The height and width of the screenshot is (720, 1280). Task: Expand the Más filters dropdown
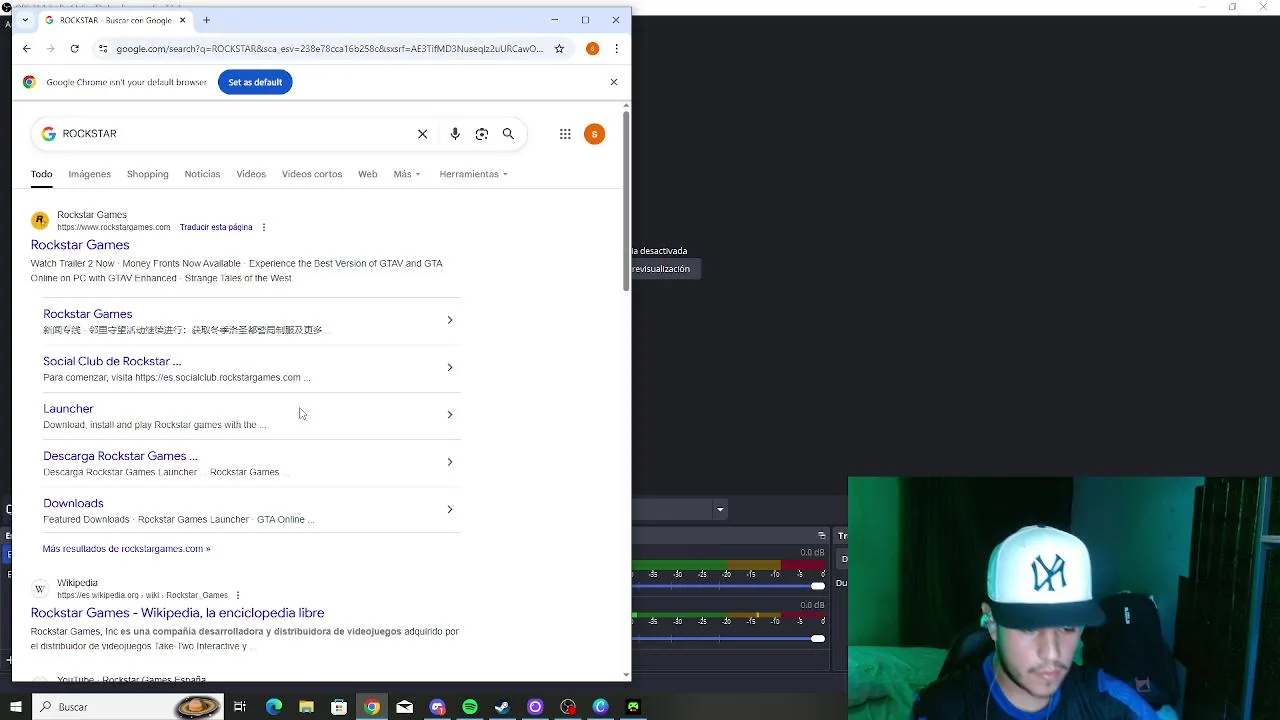click(406, 174)
